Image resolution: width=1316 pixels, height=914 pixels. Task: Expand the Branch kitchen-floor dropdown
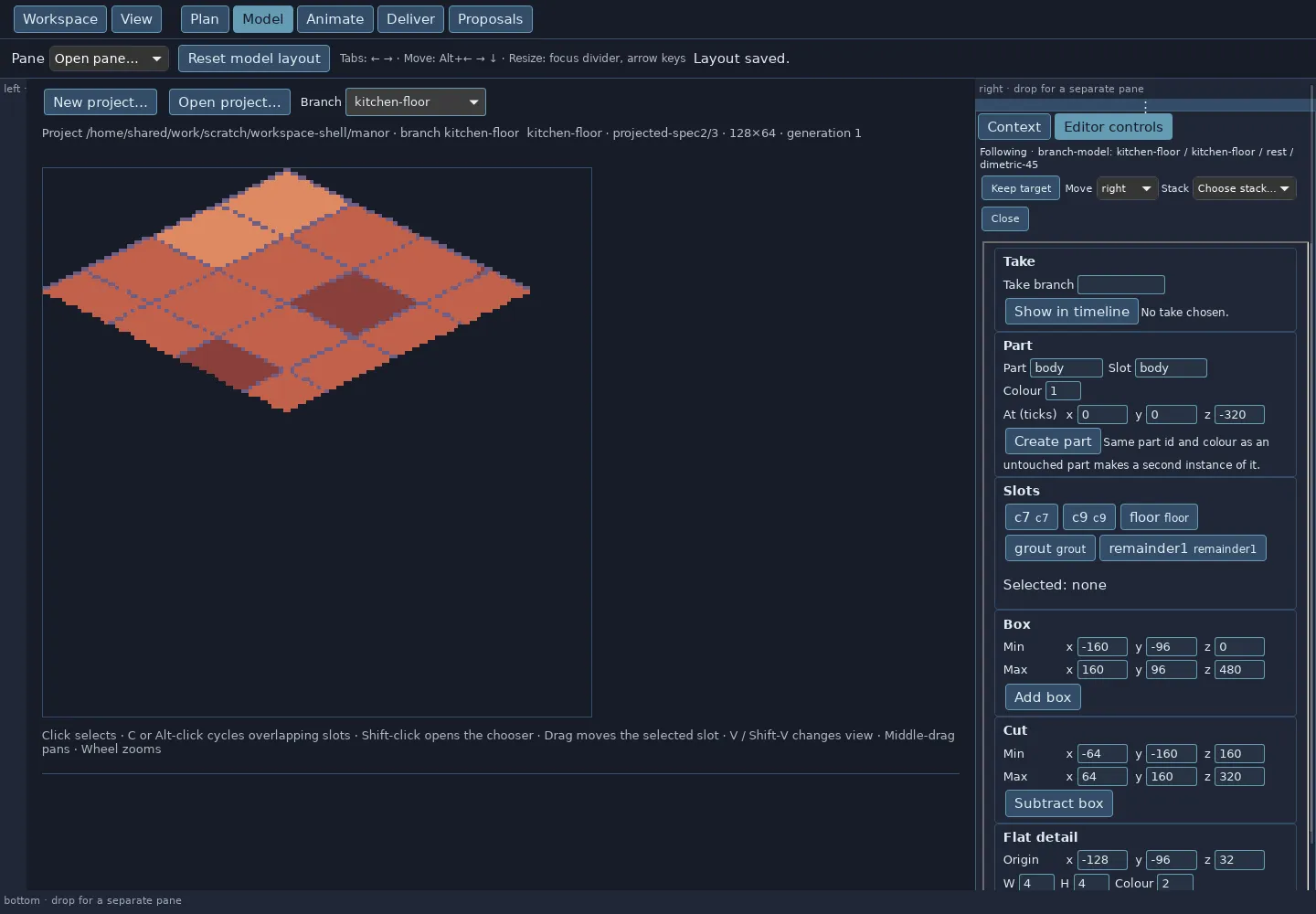(416, 102)
